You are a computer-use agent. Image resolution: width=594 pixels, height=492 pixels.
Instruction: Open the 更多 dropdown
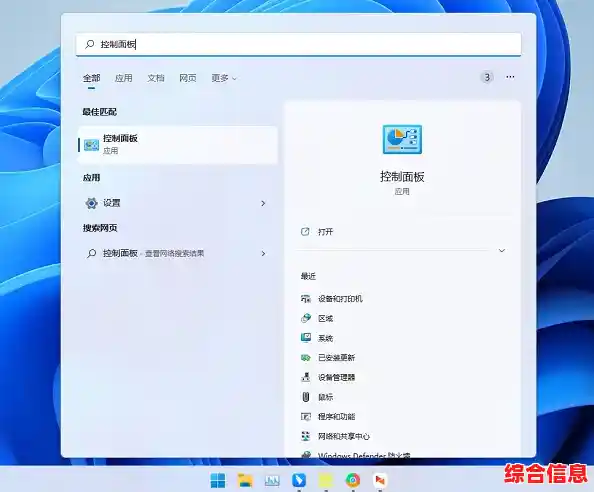(x=224, y=78)
